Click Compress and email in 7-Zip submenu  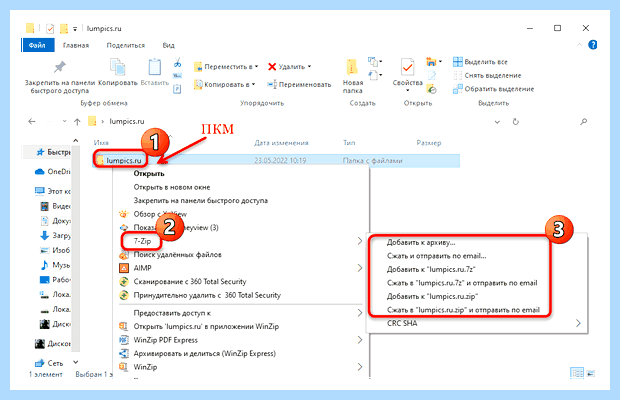436,256
